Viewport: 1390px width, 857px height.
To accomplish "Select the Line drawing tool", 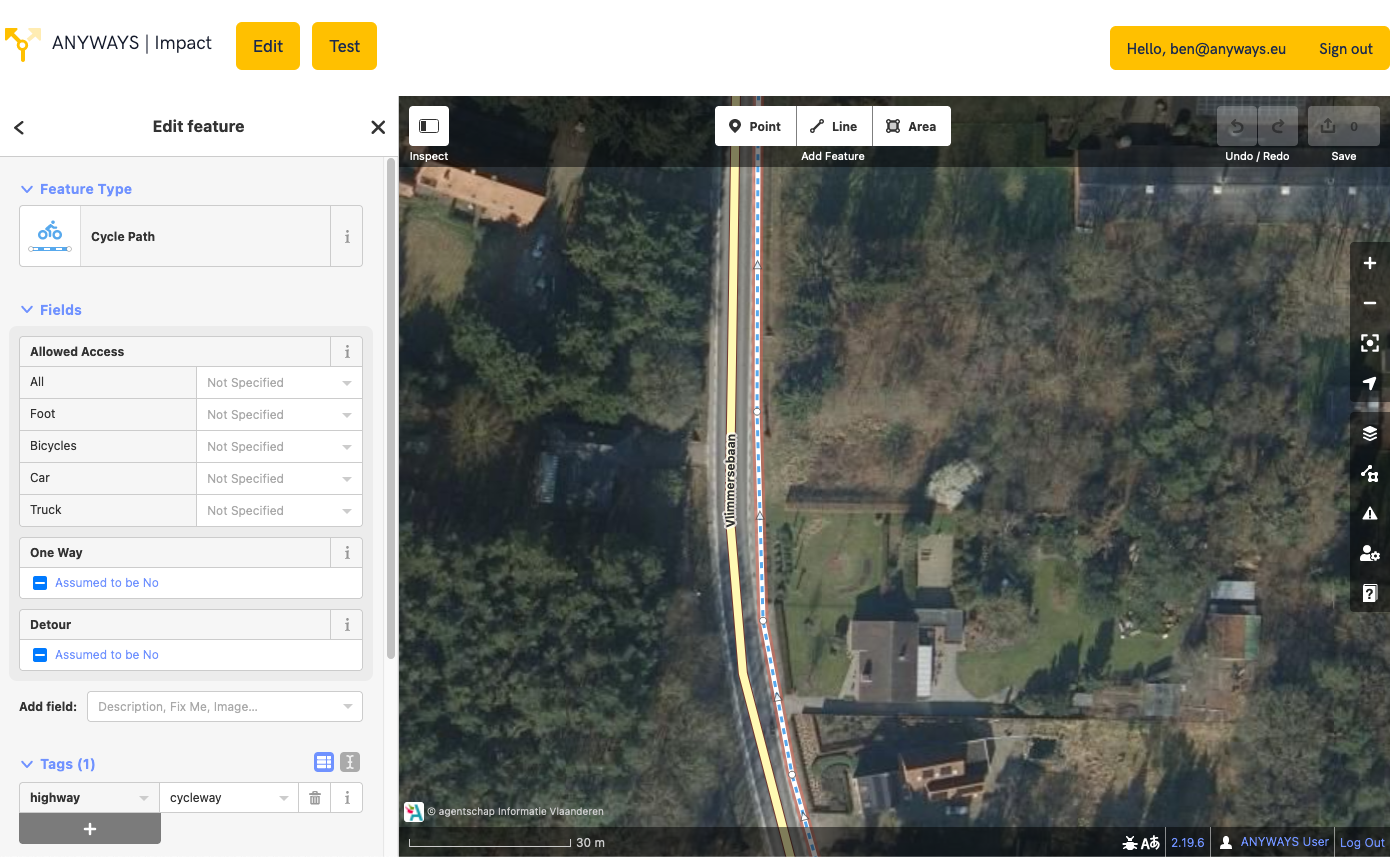I will (833, 126).
